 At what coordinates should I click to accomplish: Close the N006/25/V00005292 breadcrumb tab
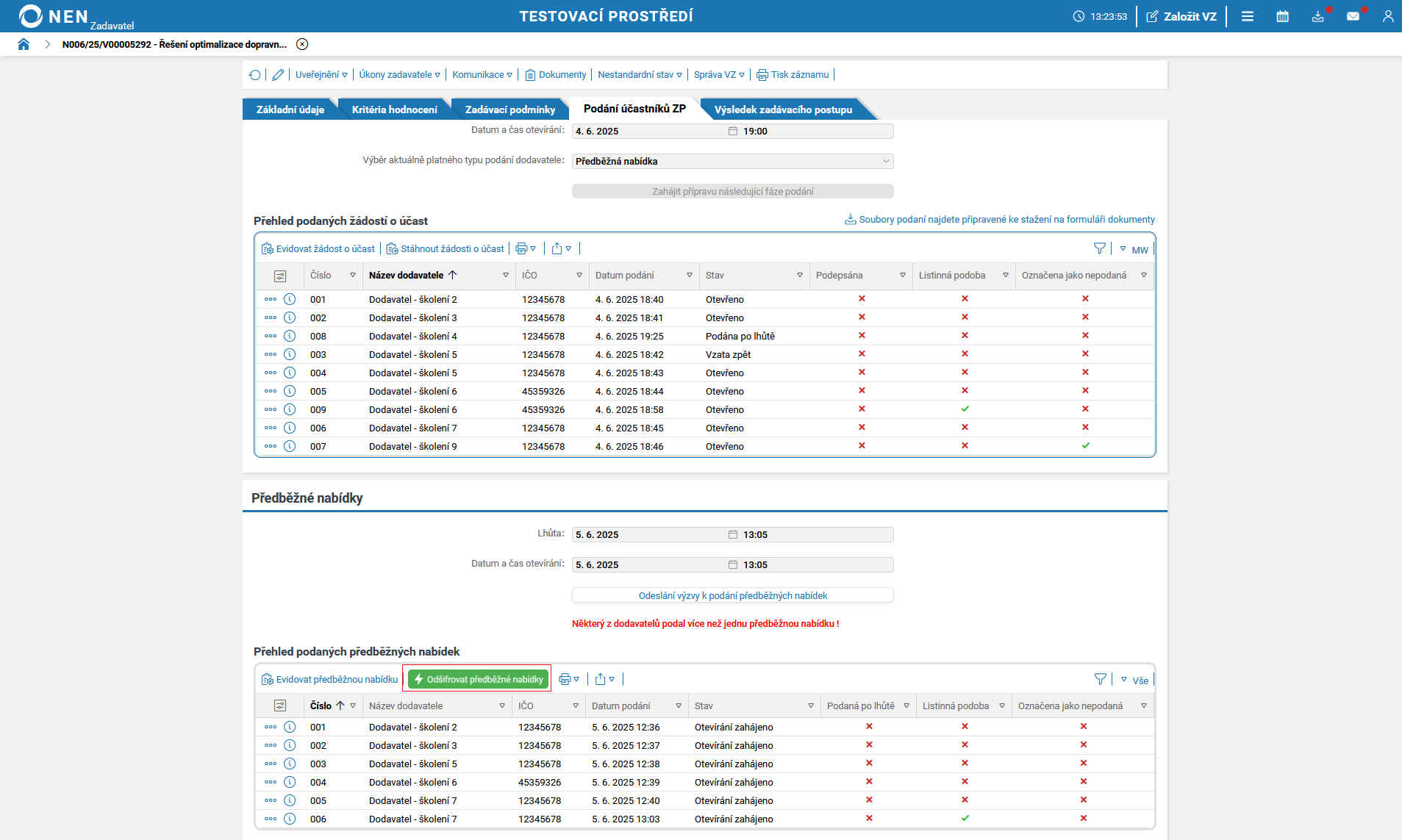click(302, 44)
